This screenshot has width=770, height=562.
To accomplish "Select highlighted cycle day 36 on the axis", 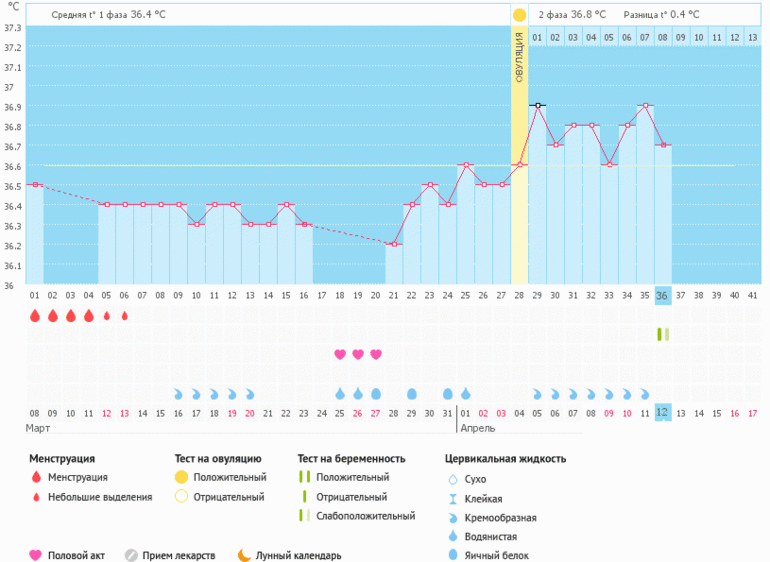I will pyautogui.click(x=662, y=296).
